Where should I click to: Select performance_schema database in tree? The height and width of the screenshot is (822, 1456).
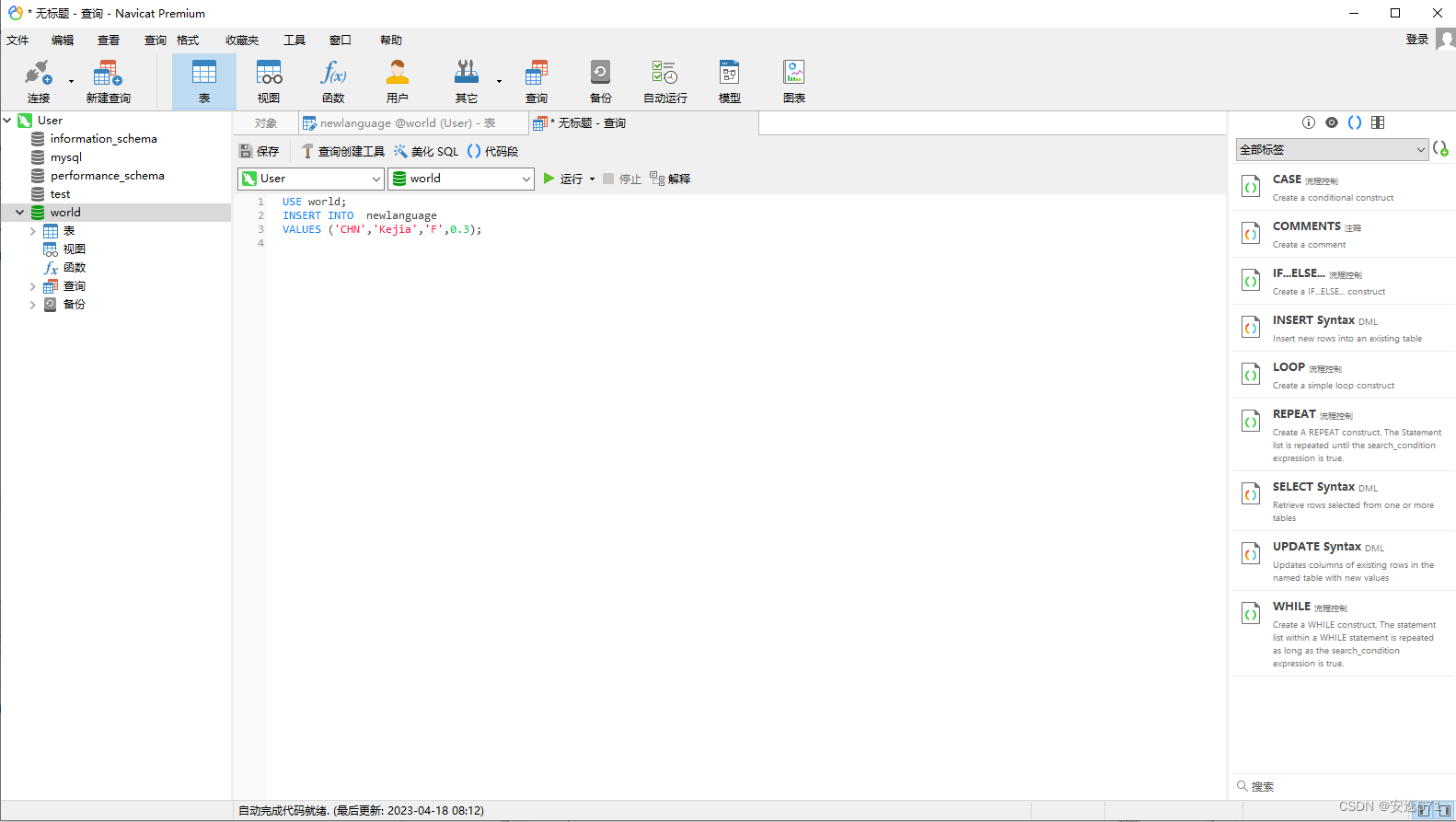point(107,176)
